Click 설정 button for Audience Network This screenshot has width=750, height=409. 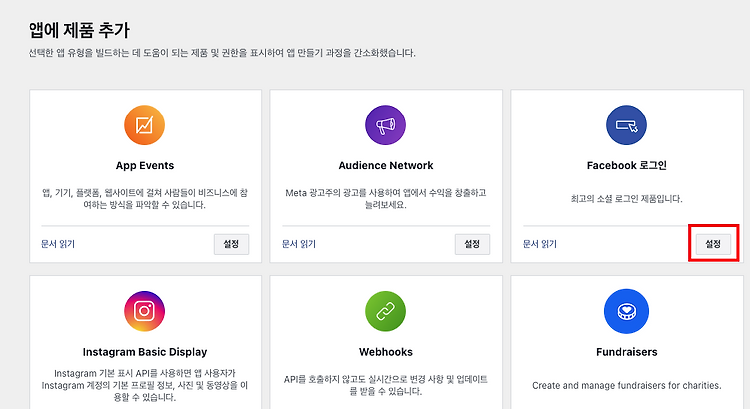click(x=472, y=244)
